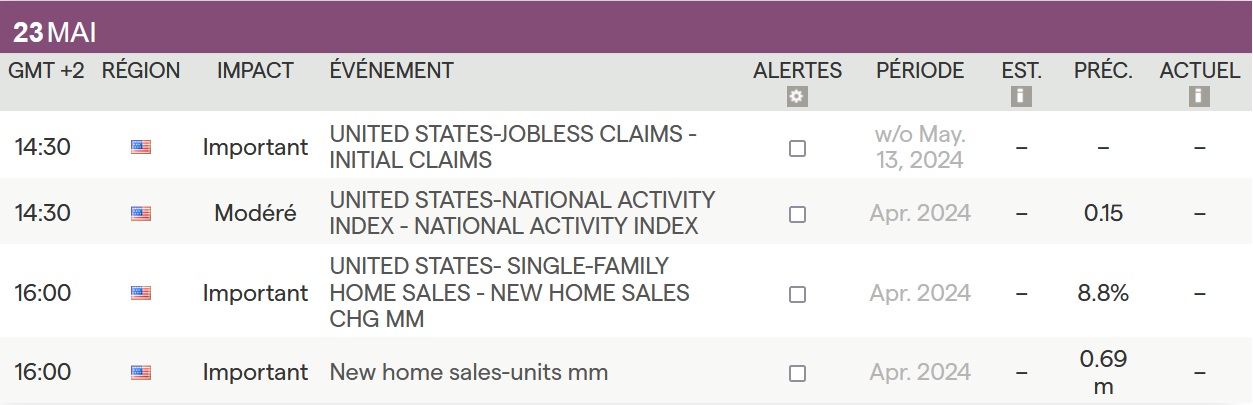Viewport: 1253px width, 405px height.
Task: Click the GMT +2 timezone header
Action: [46, 70]
